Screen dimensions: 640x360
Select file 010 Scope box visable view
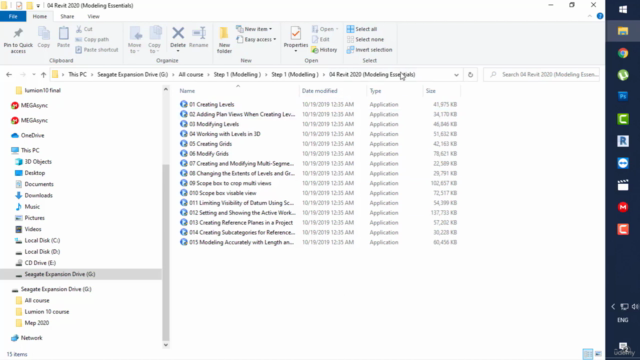click(x=222, y=193)
